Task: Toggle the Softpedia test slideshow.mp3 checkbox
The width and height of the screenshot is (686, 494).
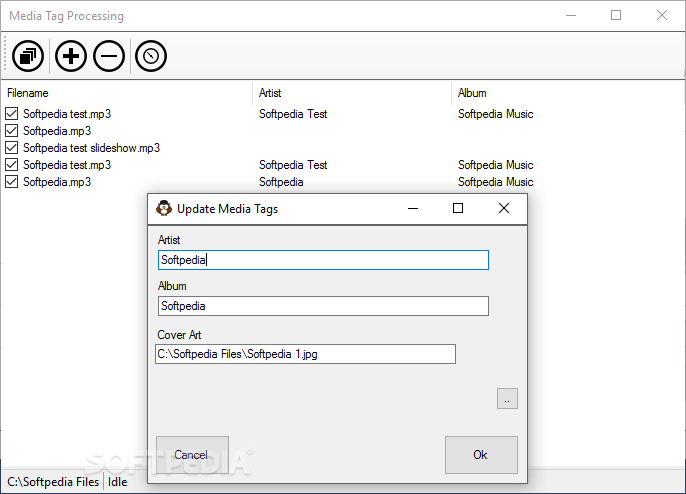Action: coord(11,148)
